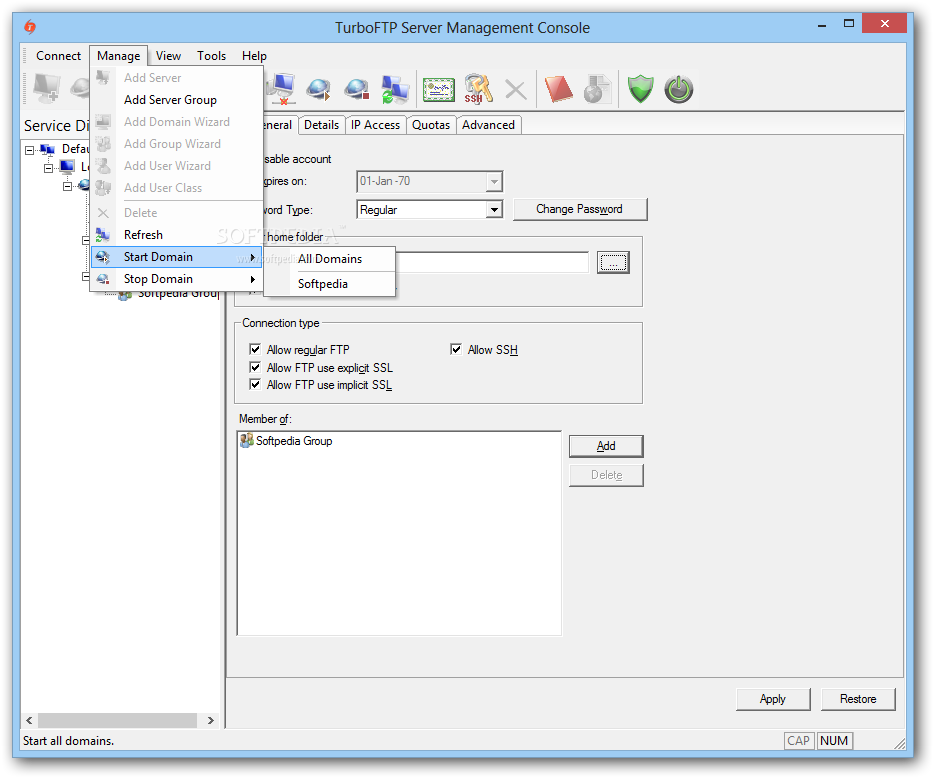Click the NUM status bar indicator
The width and height of the screenshot is (934, 778).
pyautogui.click(x=834, y=740)
